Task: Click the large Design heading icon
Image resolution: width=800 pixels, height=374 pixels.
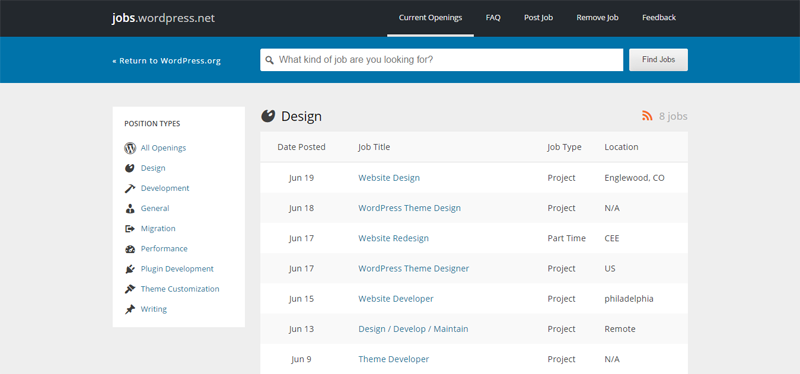Action: (x=268, y=116)
